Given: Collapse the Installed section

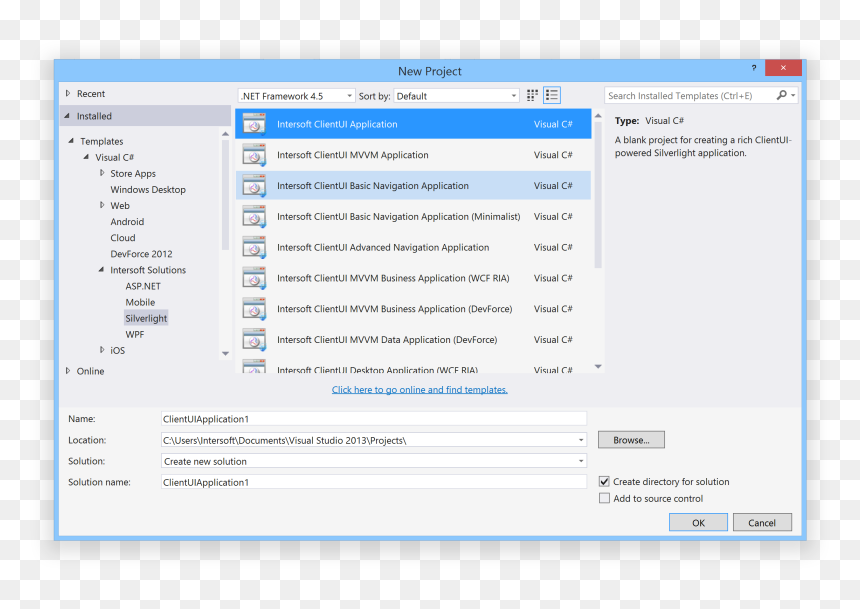Looking at the screenshot, I should 67,116.
